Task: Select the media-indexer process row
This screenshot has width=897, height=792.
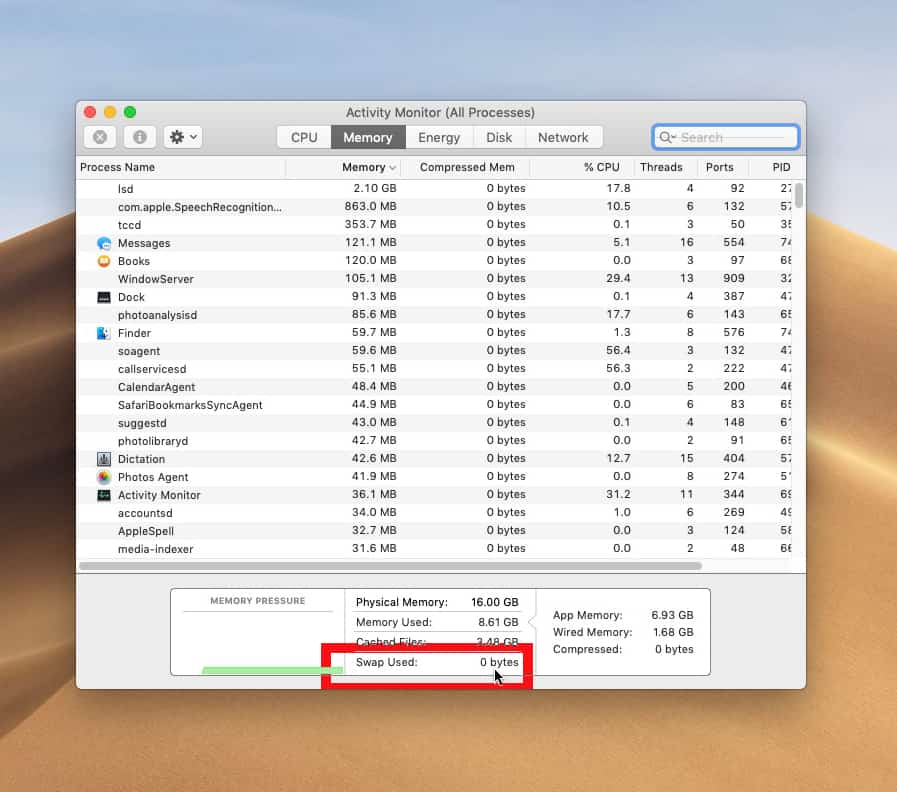Action: coord(435,549)
